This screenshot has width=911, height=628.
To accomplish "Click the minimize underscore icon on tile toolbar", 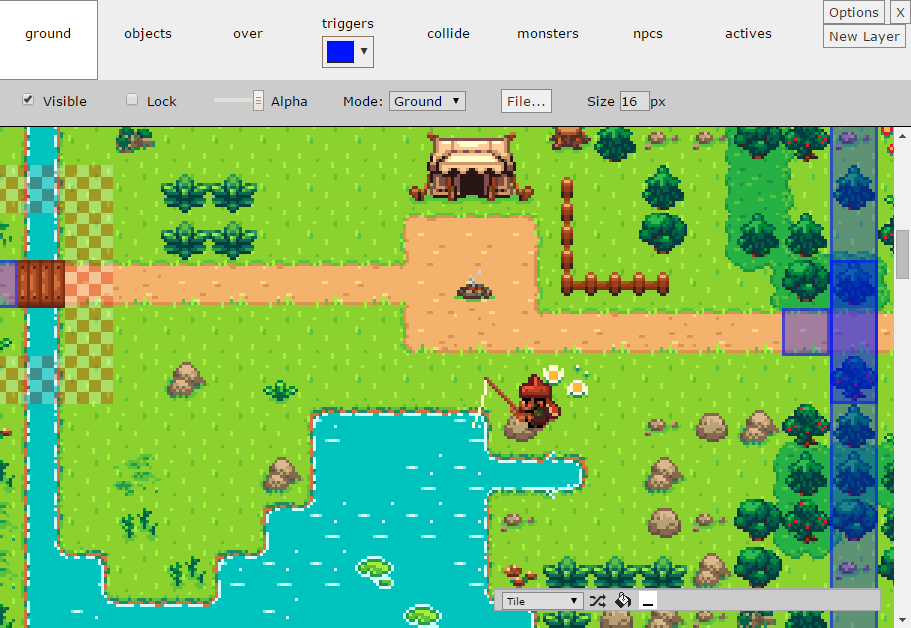I will click(647, 601).
